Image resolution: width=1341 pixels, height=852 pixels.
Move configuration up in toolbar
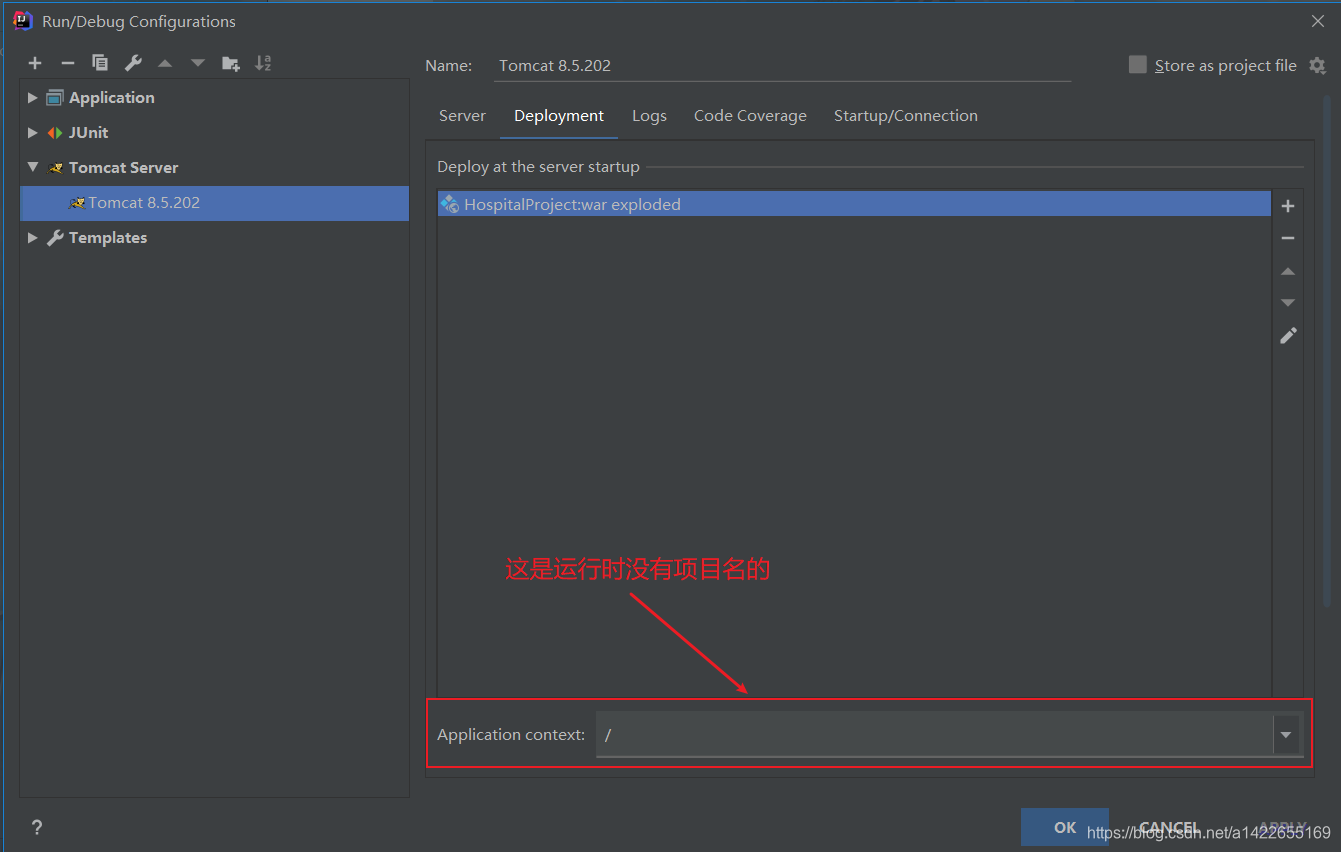pyautogui.click(x=165, y=63)
